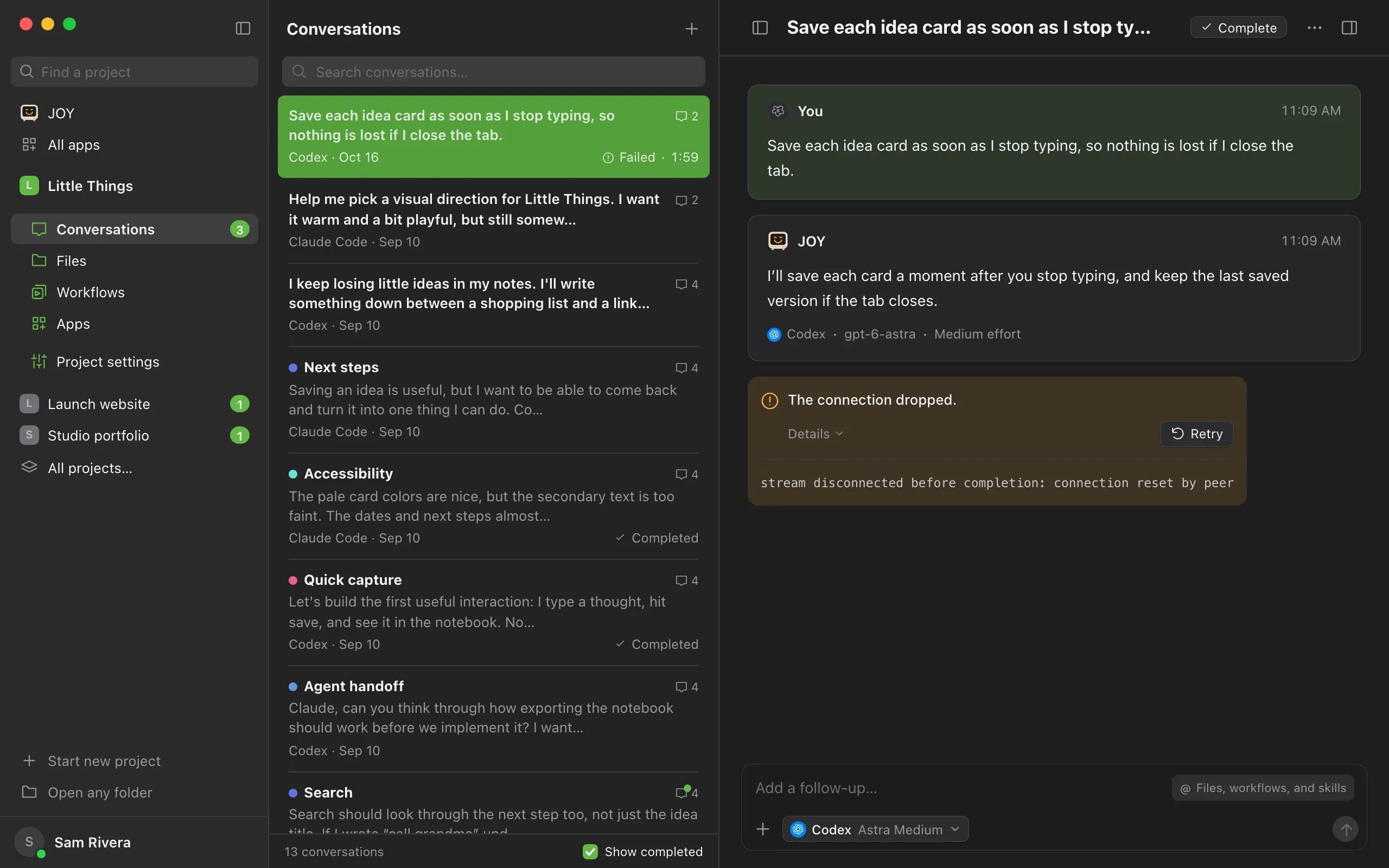Select the failed Save each idea card conversation
The height and width of the screenshot is (868, 1389).
pyautogui.click(x=494, y=137)
